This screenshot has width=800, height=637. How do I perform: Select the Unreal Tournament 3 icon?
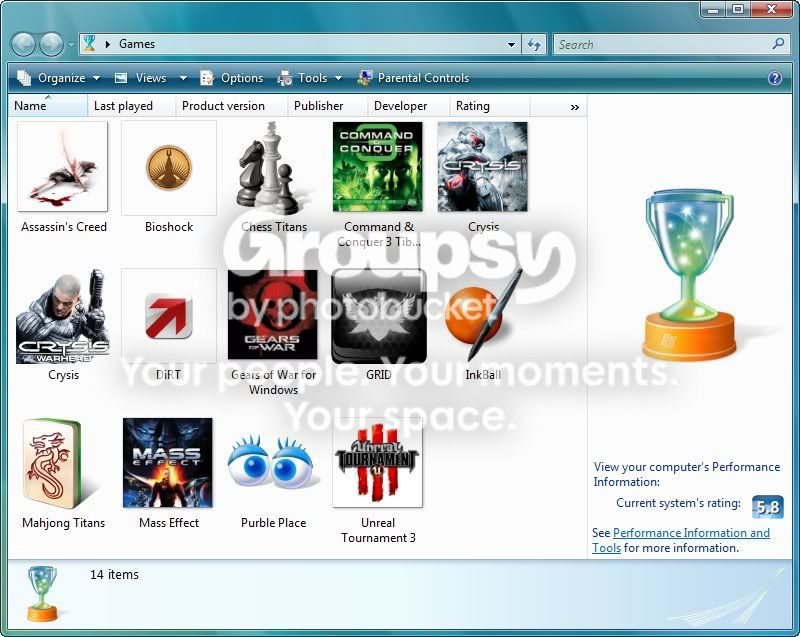tap(378, 463)
